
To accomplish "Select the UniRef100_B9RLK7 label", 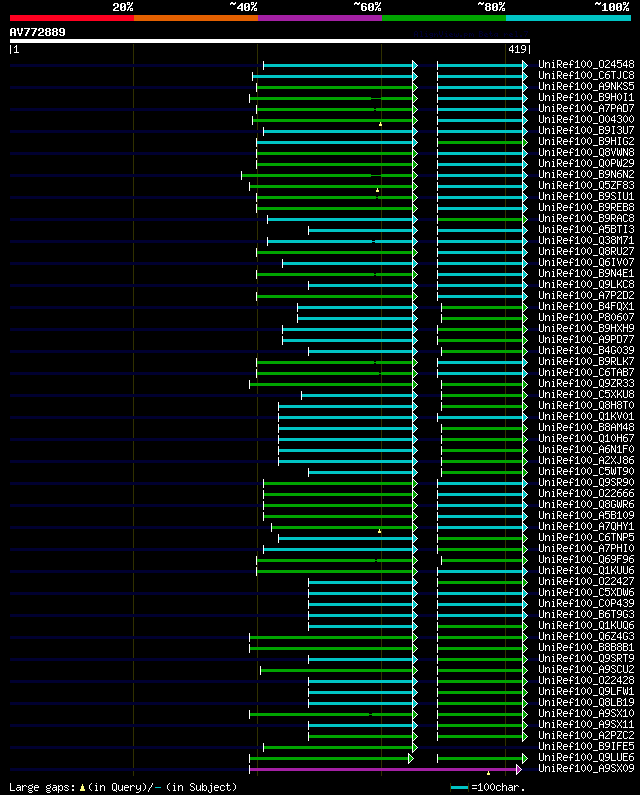I will (586, 362).
